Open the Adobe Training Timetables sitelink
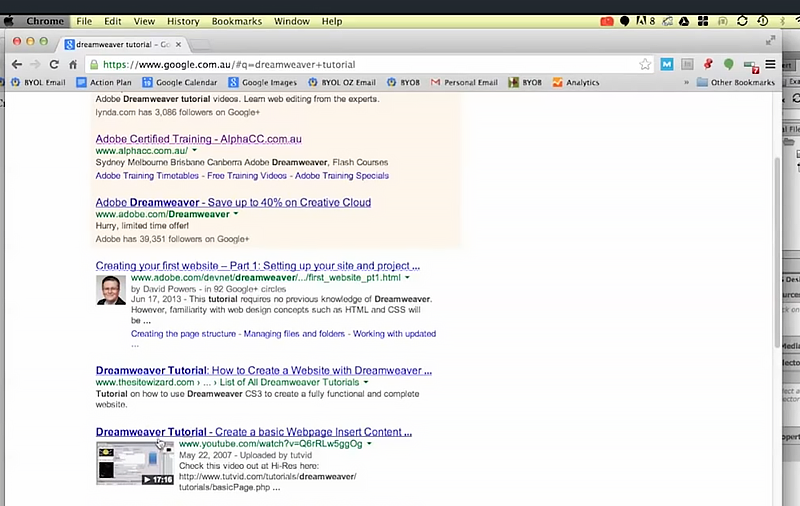The height and width of the screenshot is (506, 800). [x=147, y=175]
